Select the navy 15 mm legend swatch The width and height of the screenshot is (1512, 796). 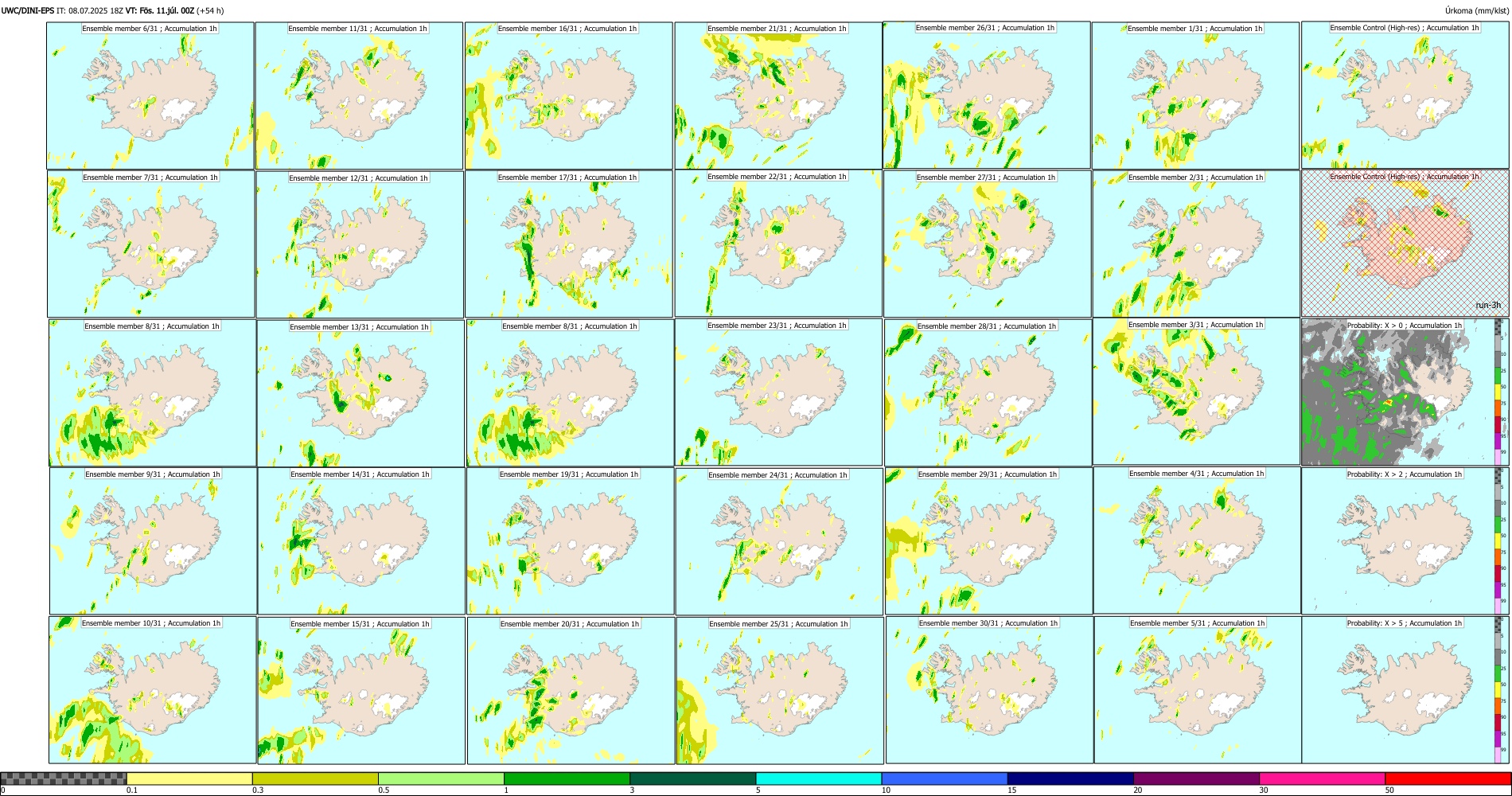coord(1070,778)
